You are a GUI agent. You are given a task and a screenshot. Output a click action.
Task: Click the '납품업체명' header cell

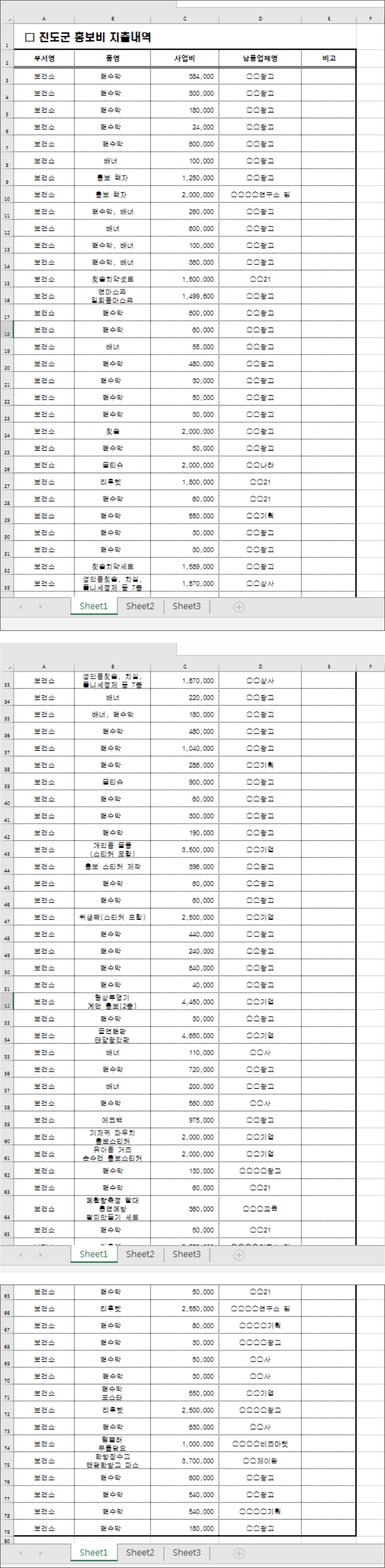point(260,58)
